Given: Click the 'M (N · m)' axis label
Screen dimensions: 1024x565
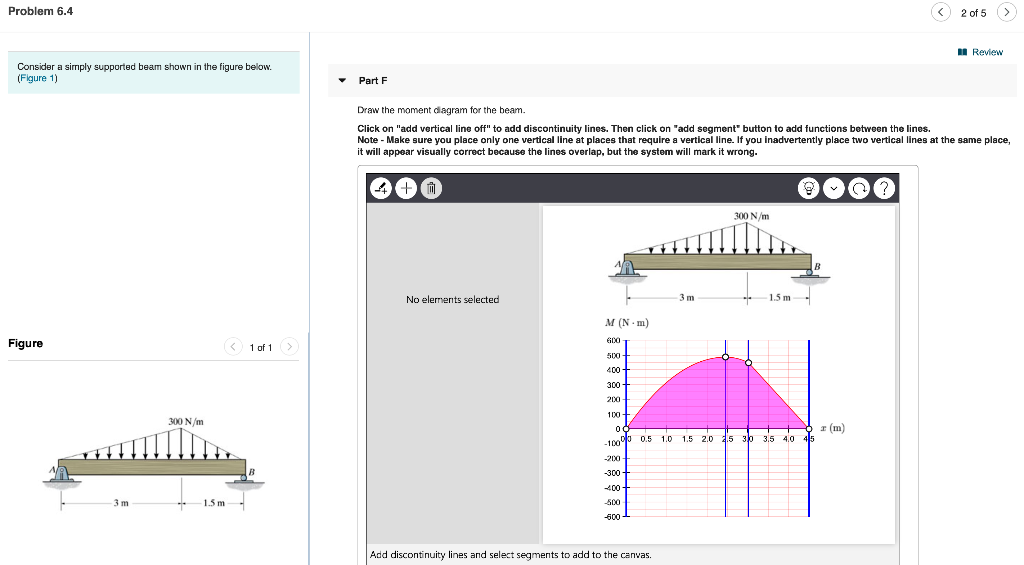Looking at the screenshot, I should pyautogui.click(x=627, y=323).
